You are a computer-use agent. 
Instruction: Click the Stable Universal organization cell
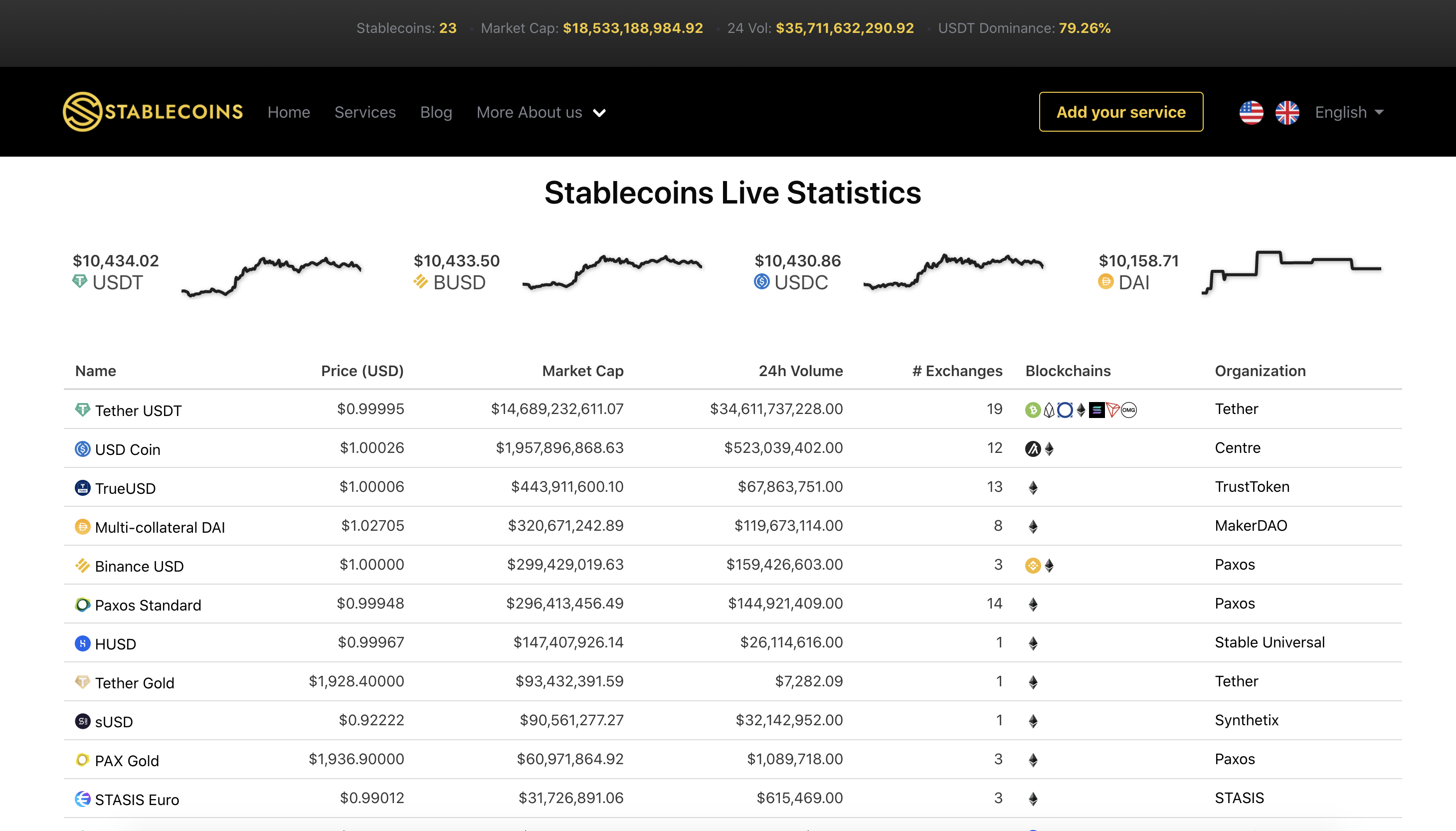point(1270,642)
